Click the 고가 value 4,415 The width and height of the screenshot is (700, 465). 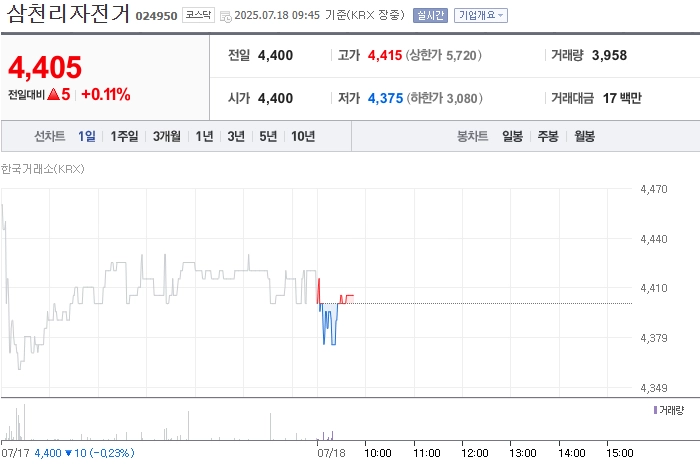tap(385, 55)
